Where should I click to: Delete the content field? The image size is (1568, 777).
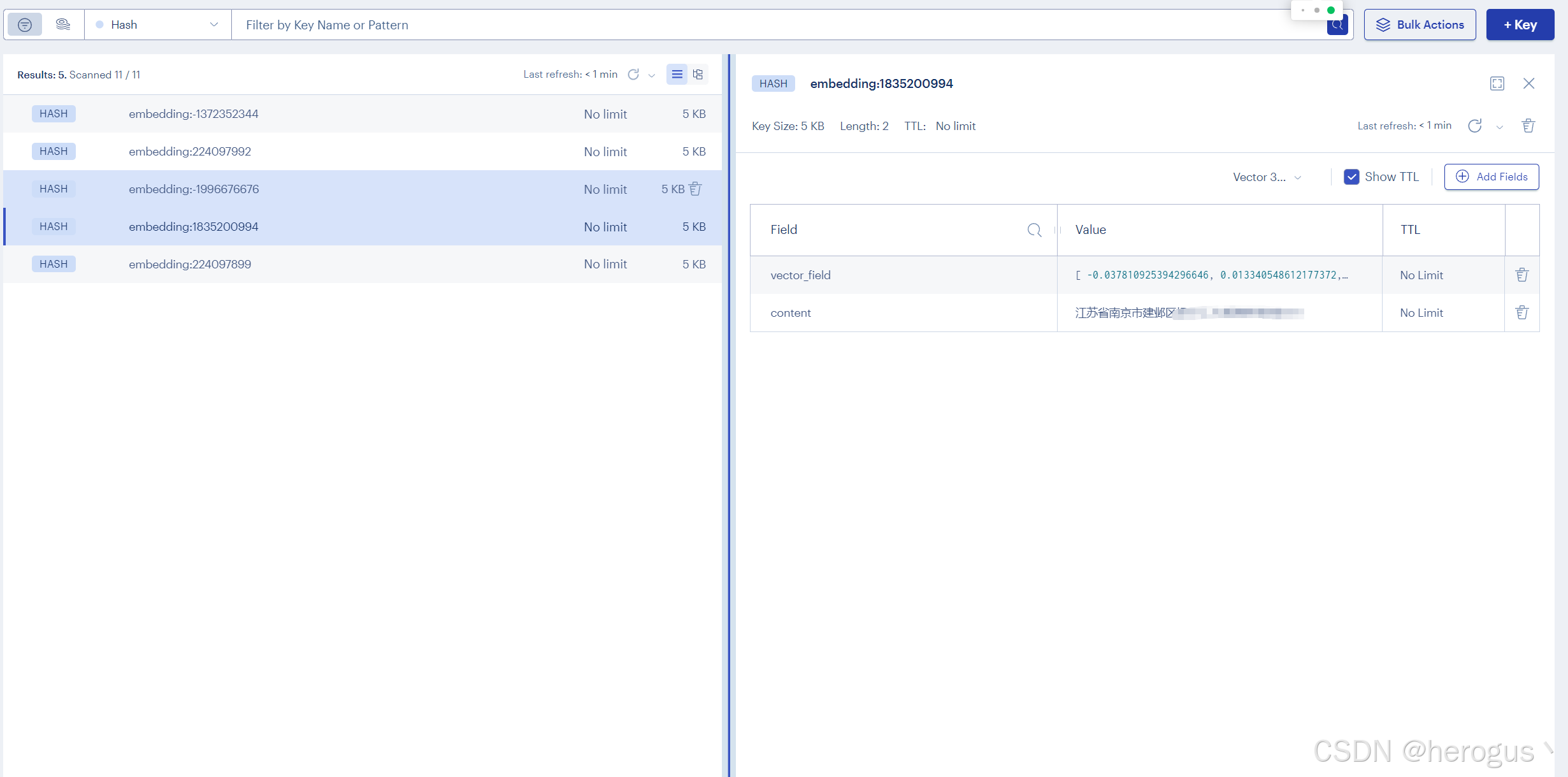coord(1522,313)
